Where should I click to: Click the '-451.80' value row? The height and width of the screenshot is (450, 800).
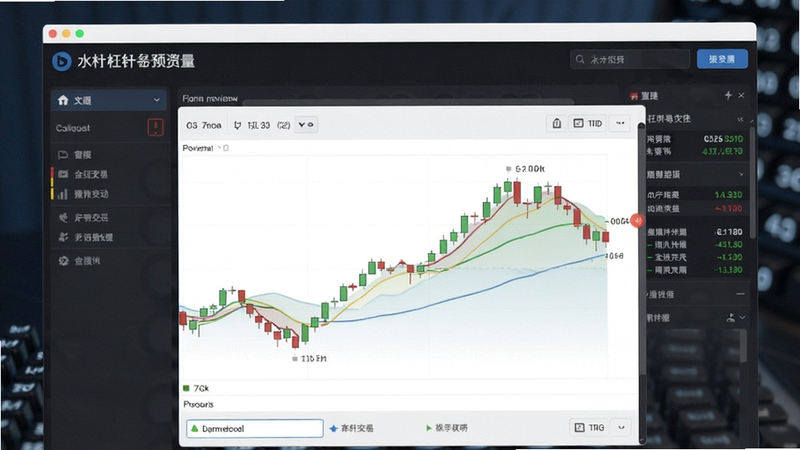[x=696, y=245]
